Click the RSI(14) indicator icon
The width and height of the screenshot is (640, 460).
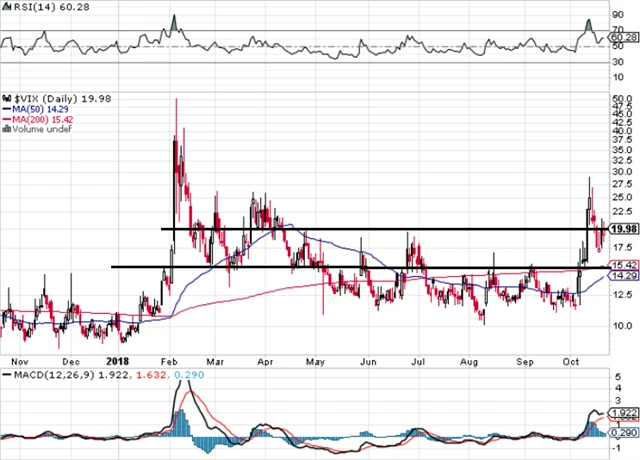point(5,8)
